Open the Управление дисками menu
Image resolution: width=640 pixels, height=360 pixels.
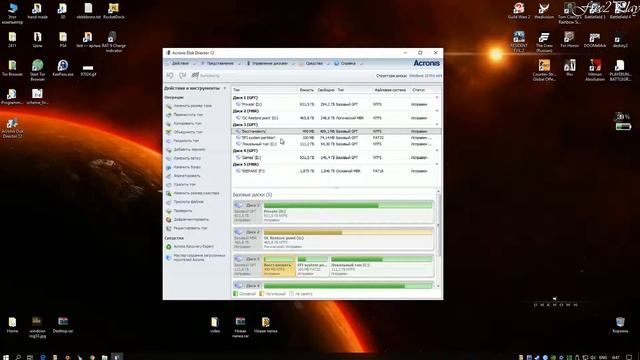coord(270,64)
